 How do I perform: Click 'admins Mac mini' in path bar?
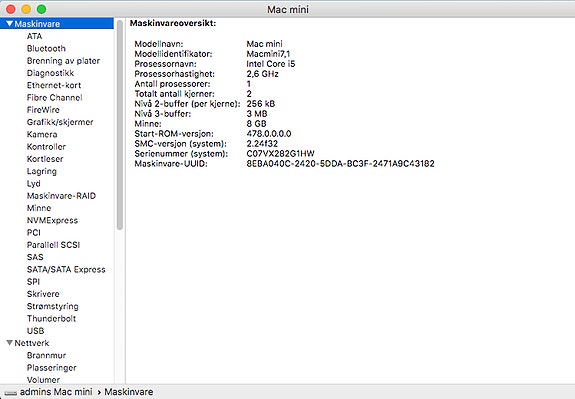click(x=56, y=392)
